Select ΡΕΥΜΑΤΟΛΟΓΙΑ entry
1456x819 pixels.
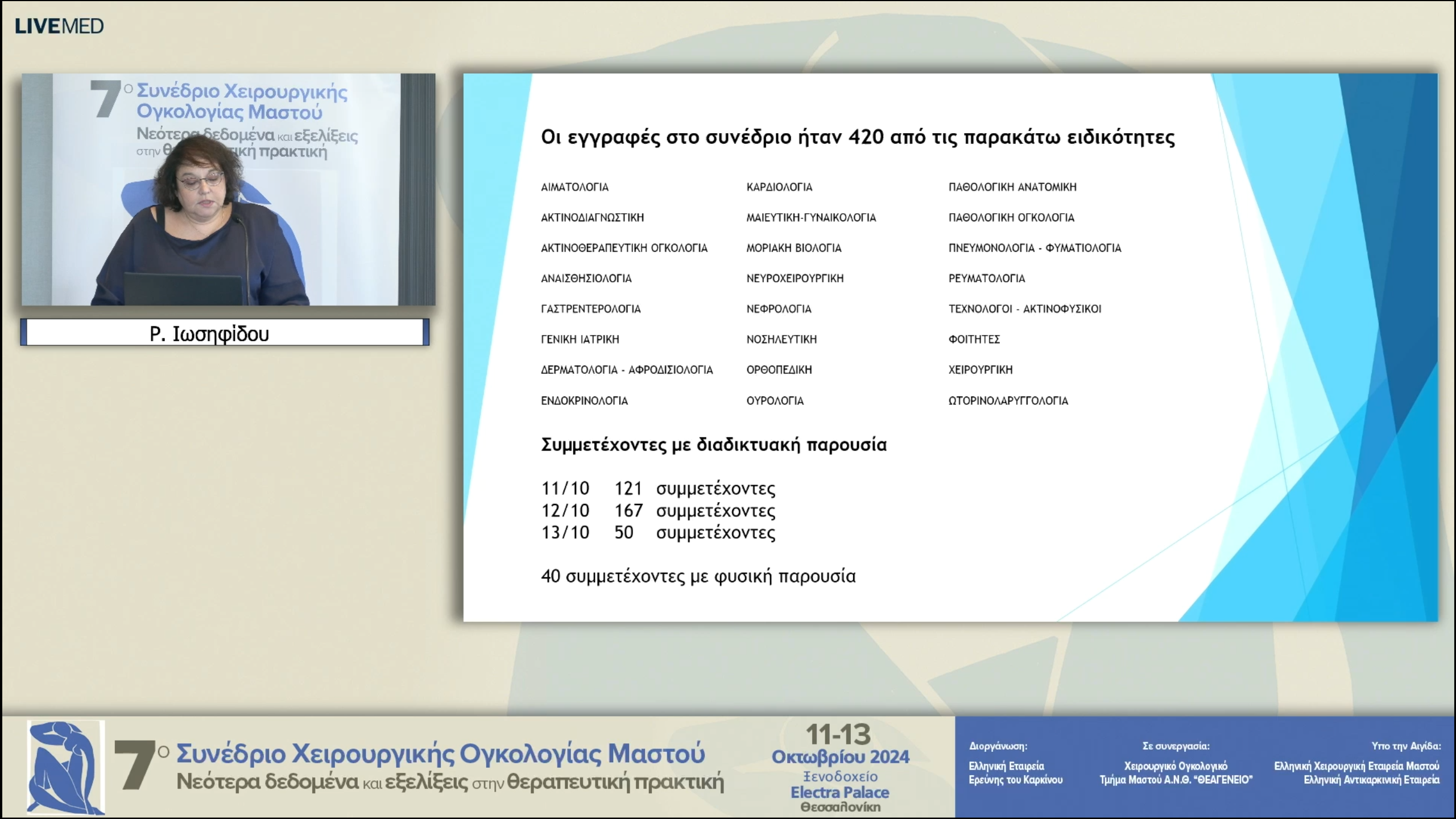(x=986, y=279)
